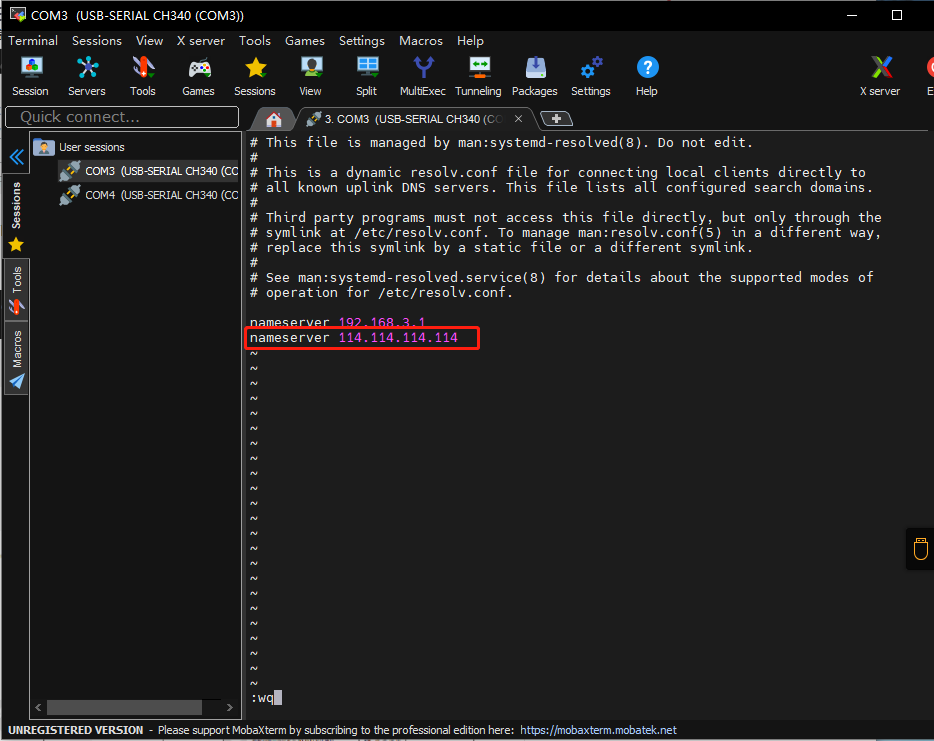The width and height of the screenshot is (934, 741).
Task: Open the View toolbar icon
Action: tap(310, 76)
